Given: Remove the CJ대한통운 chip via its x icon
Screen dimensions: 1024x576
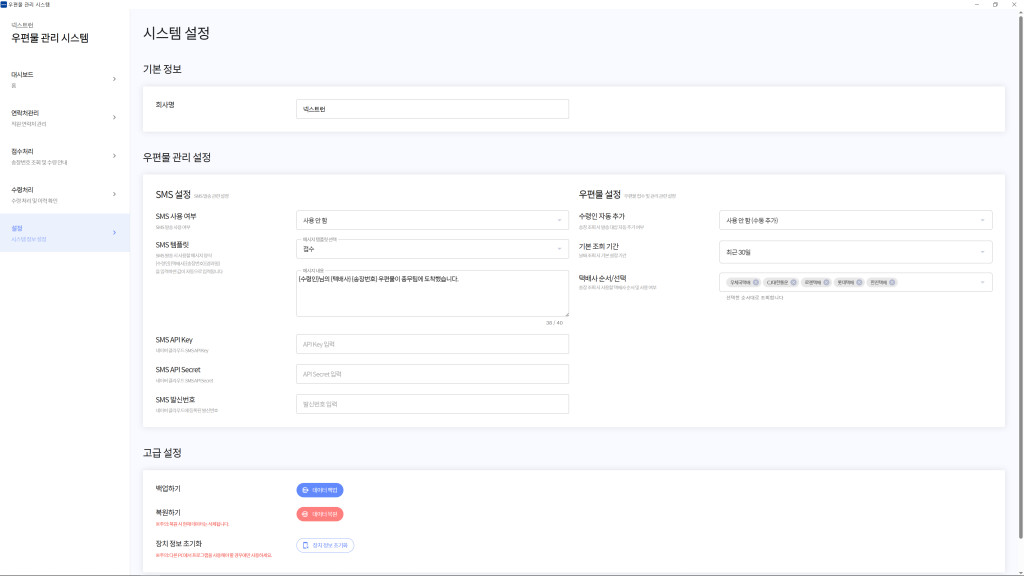Looking at the screenshot, I should (794, 282).
